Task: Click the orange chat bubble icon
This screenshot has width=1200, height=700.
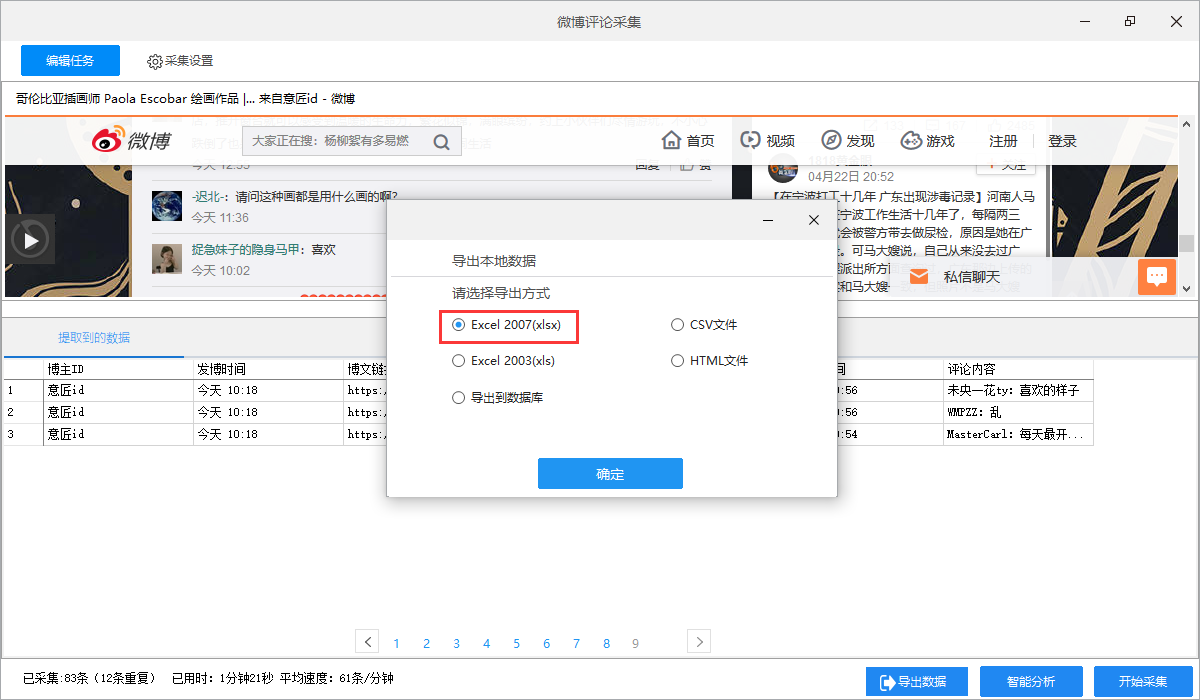Action: [1157, 277]
